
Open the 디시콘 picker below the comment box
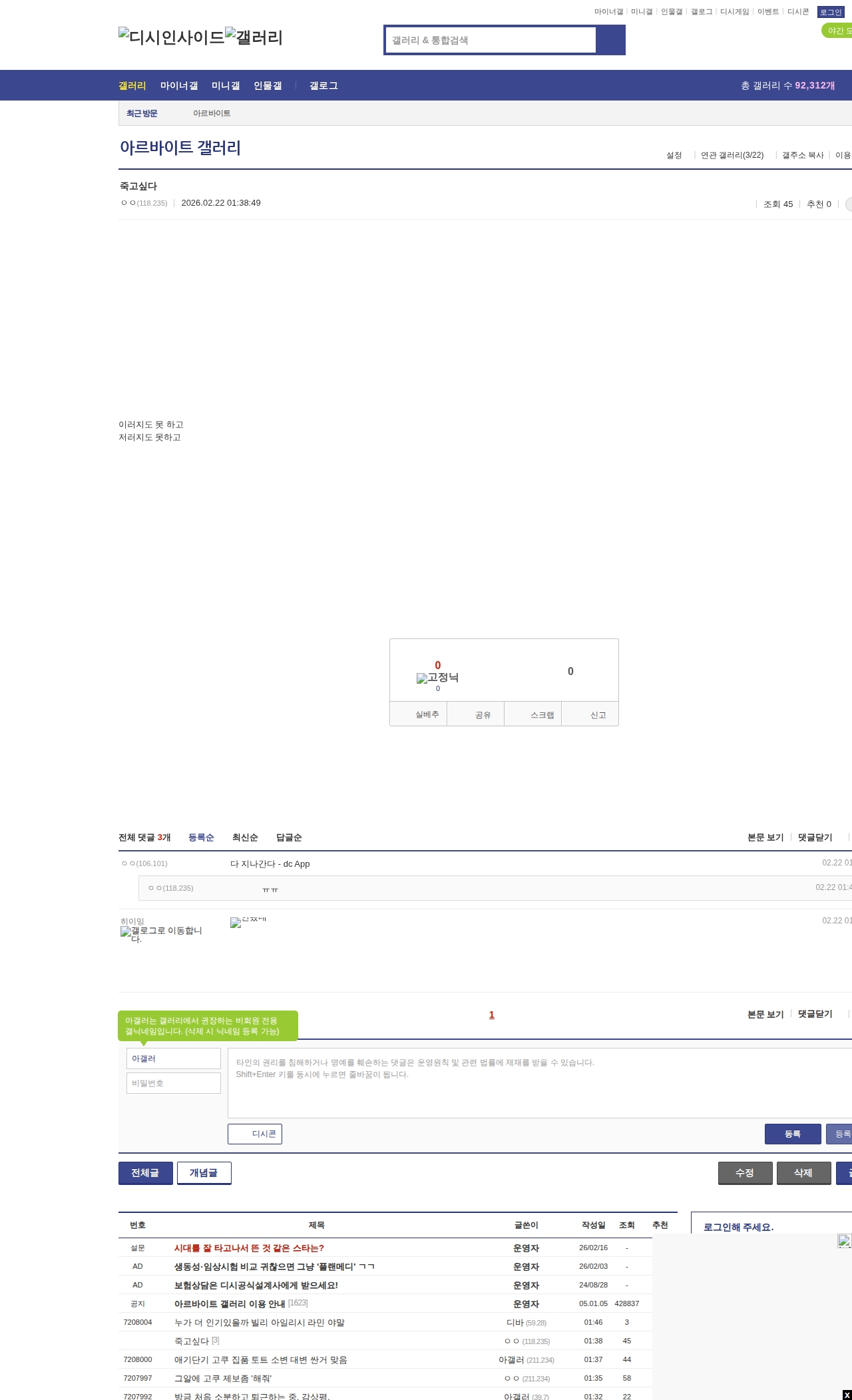255,1134
